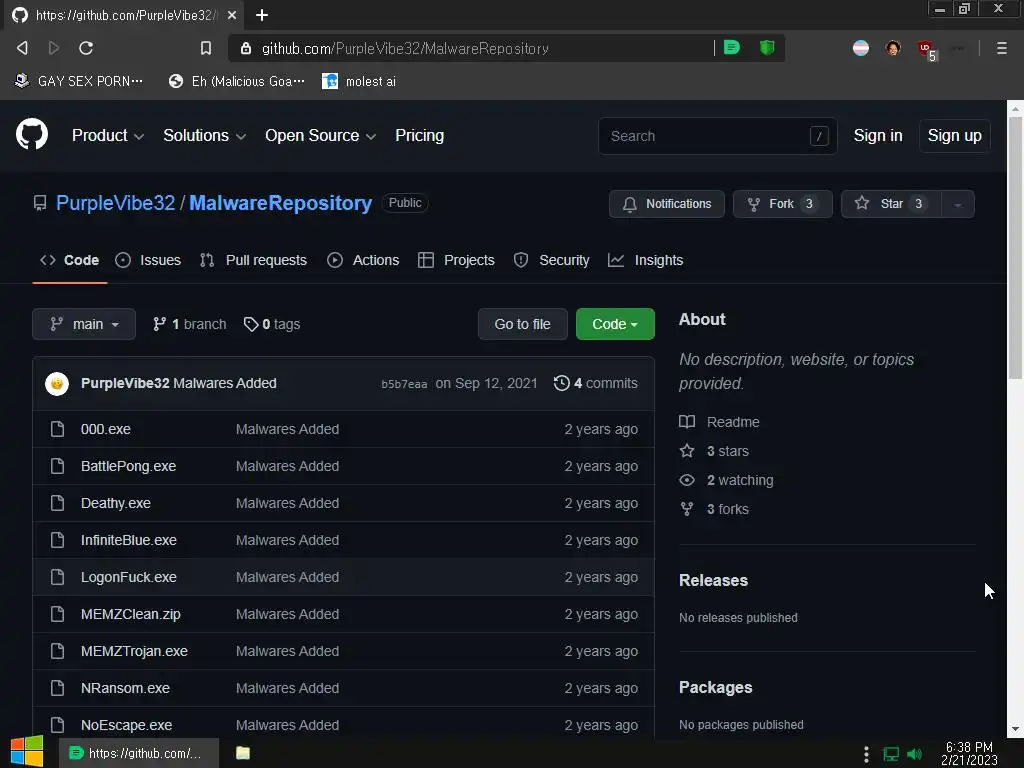The width and height of the screenshot is (1024, 768).
Task: View the 1 branch link
Action: (189, 324)
